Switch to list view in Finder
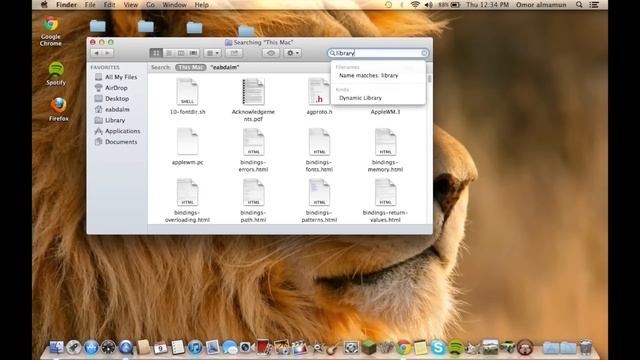 tap(169, 53)
